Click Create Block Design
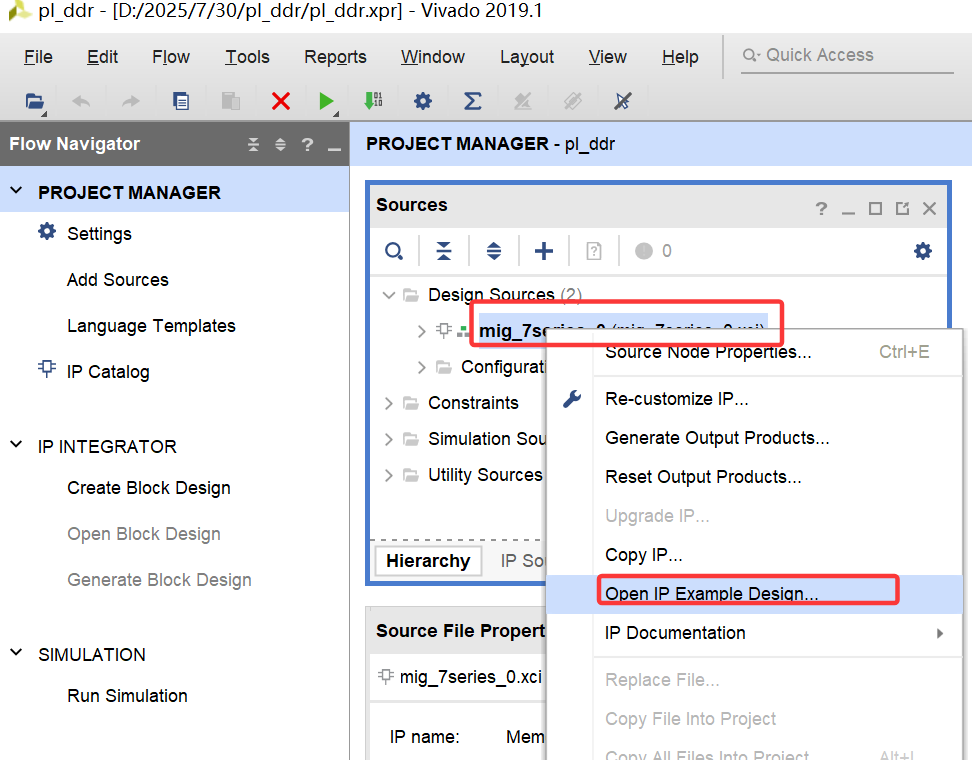Viewport: 972px width, 760px height. [149, 488]
